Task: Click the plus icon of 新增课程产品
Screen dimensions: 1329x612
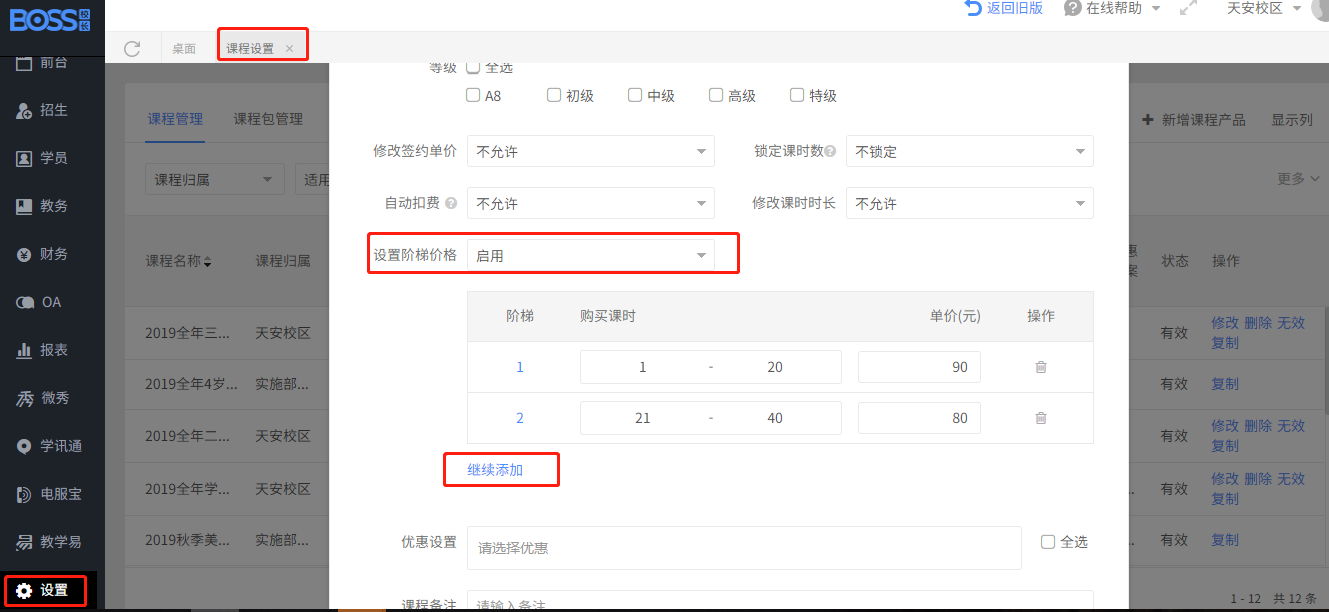Action: (x=1148, y=119)
